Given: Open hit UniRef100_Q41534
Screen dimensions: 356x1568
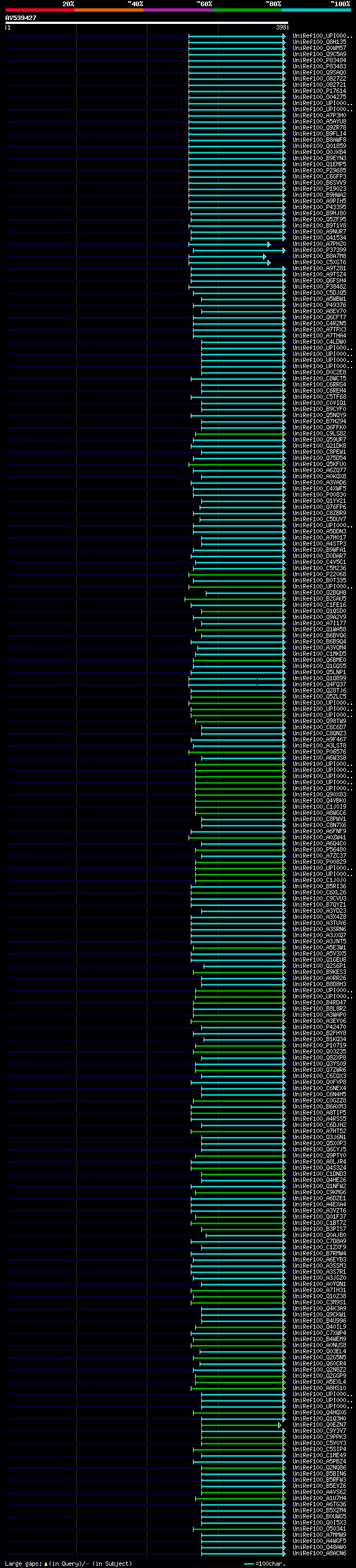Looking at the screenshot, I should [x=319, y=238].
